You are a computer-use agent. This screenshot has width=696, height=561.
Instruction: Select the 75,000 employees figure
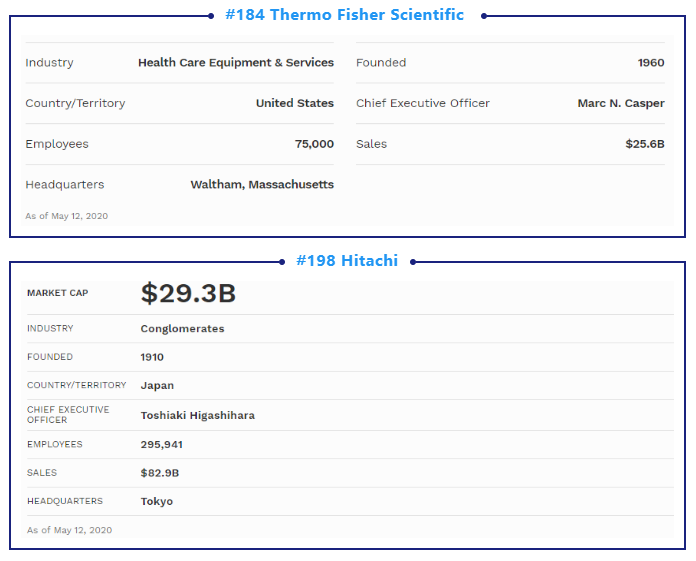click(314, 144)
